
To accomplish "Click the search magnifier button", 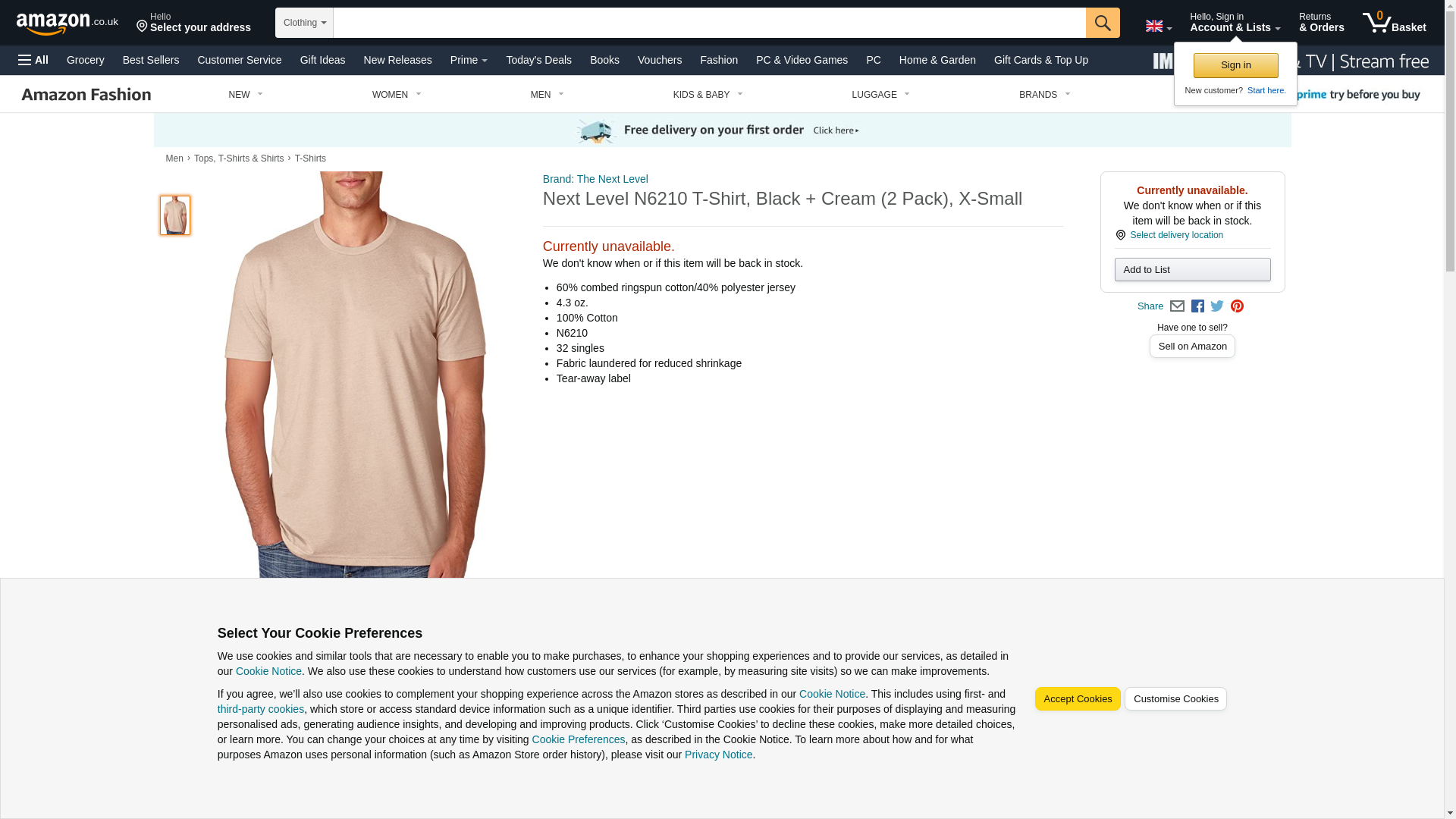I will 1103,23.
